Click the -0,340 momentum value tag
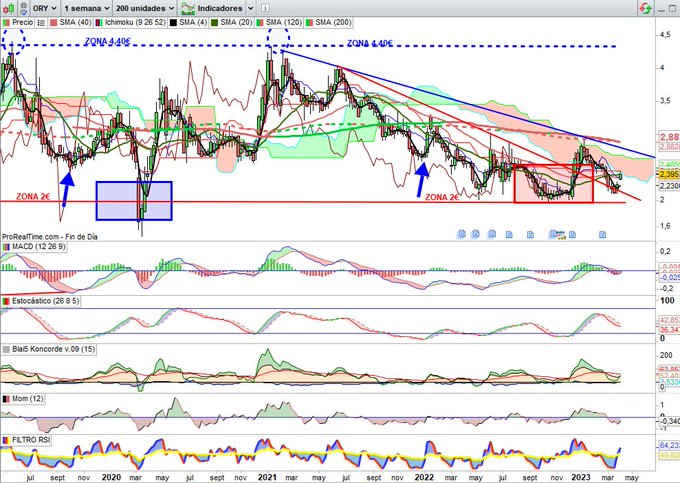The height and width of the screenshot is (483, 680). point(670,421)
